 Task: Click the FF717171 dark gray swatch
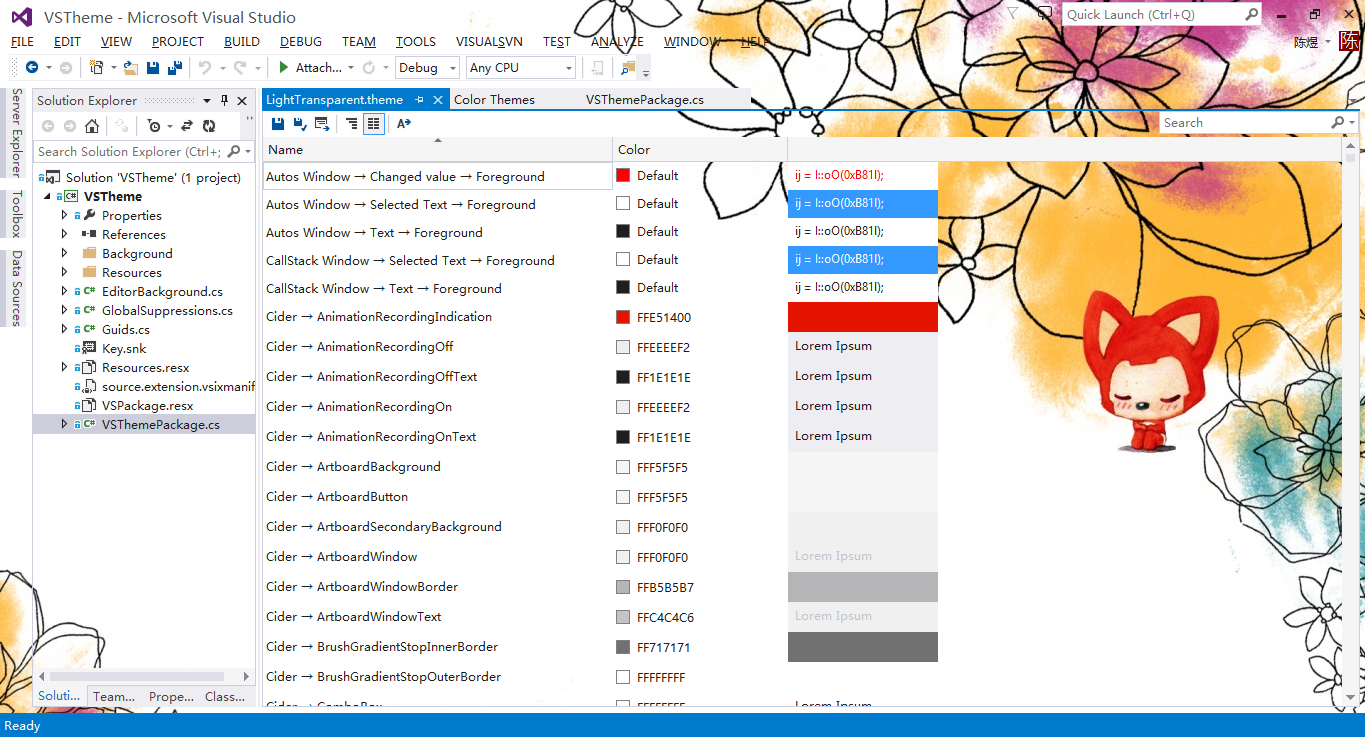[x=623, y=647]
